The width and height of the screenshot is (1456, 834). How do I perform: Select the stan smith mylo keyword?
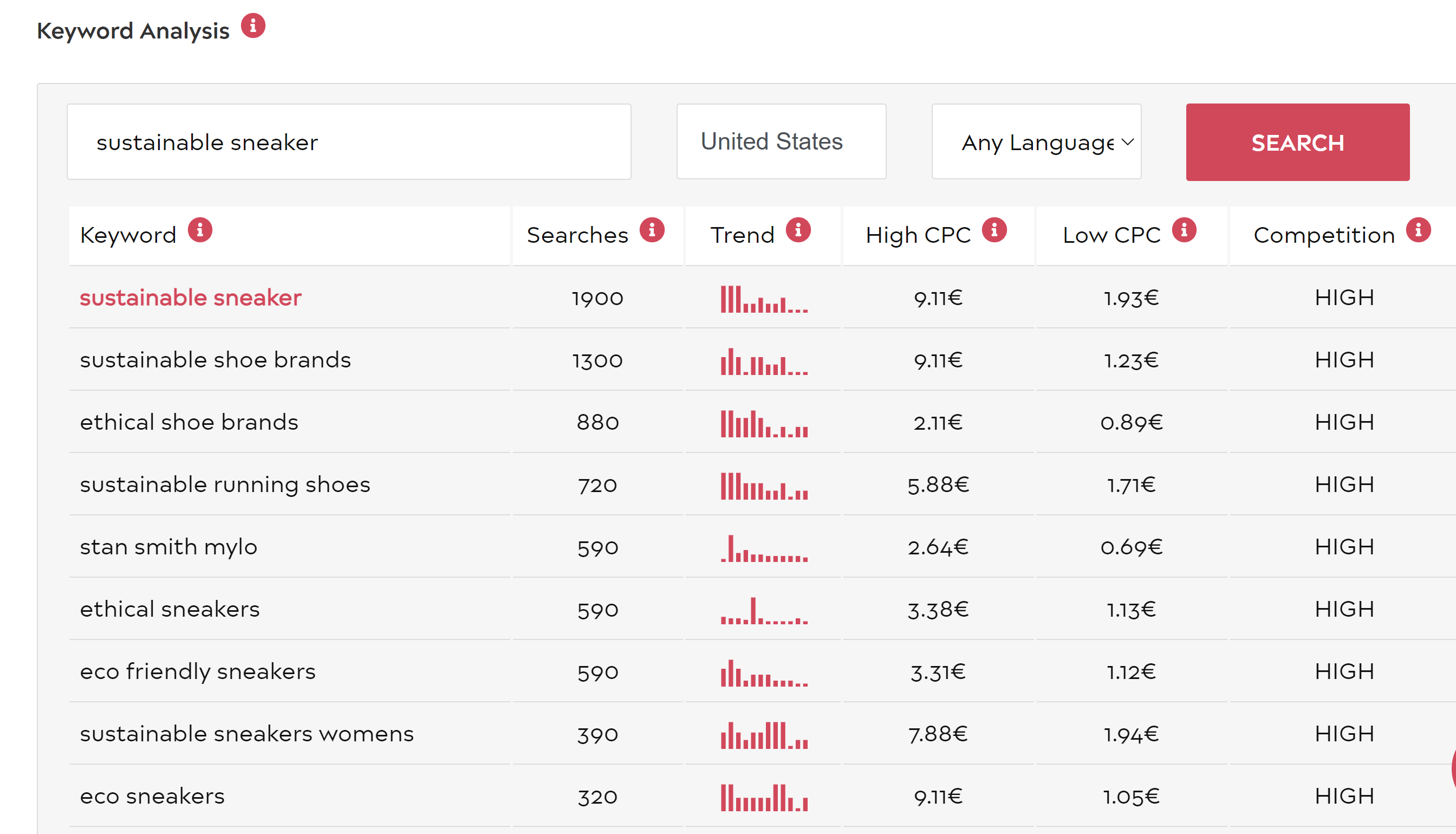pos(168,547)
